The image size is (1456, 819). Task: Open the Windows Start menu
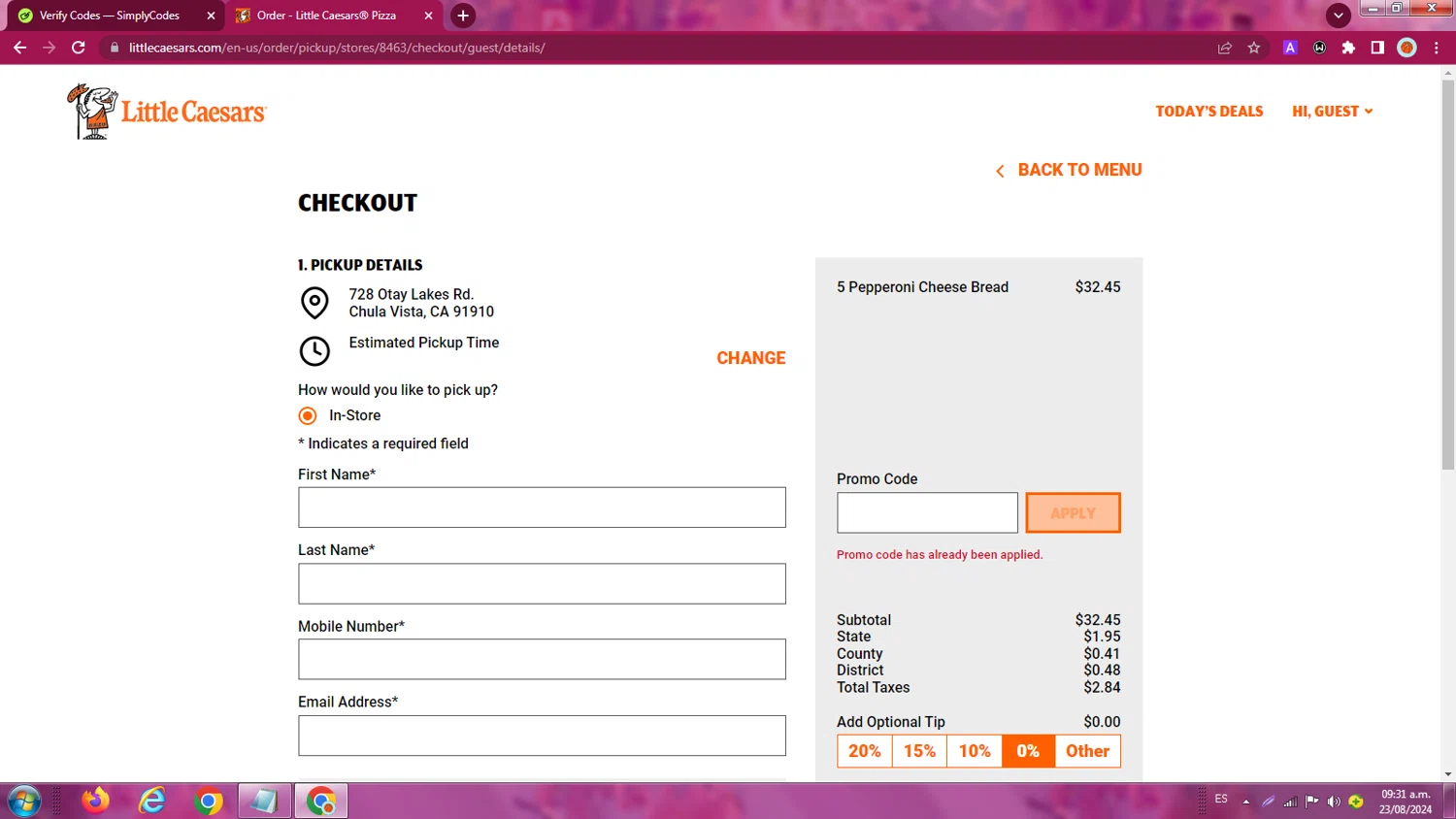click(x=24, y=802)
